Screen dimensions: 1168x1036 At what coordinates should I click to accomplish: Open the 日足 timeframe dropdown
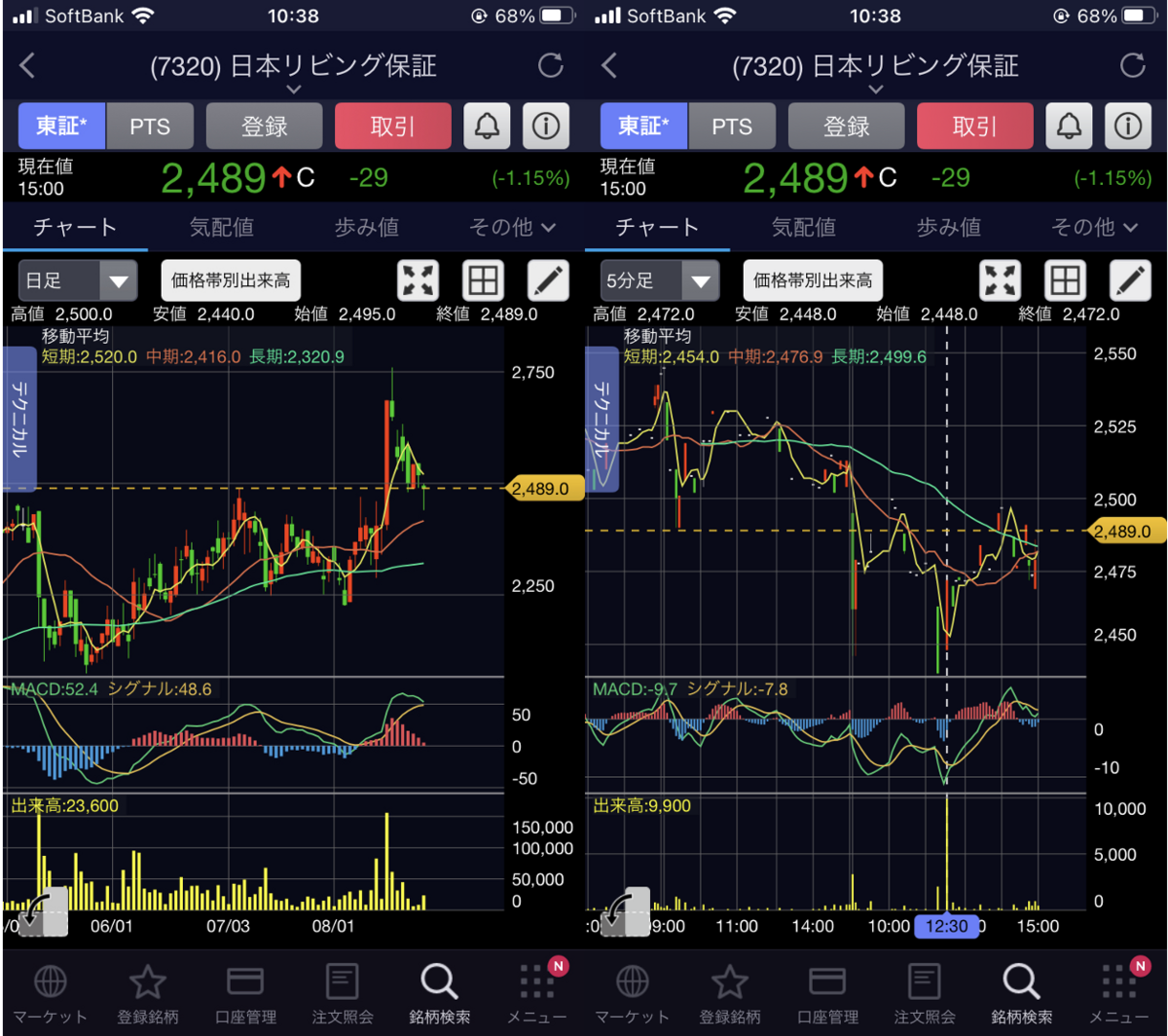pos(77,280)
